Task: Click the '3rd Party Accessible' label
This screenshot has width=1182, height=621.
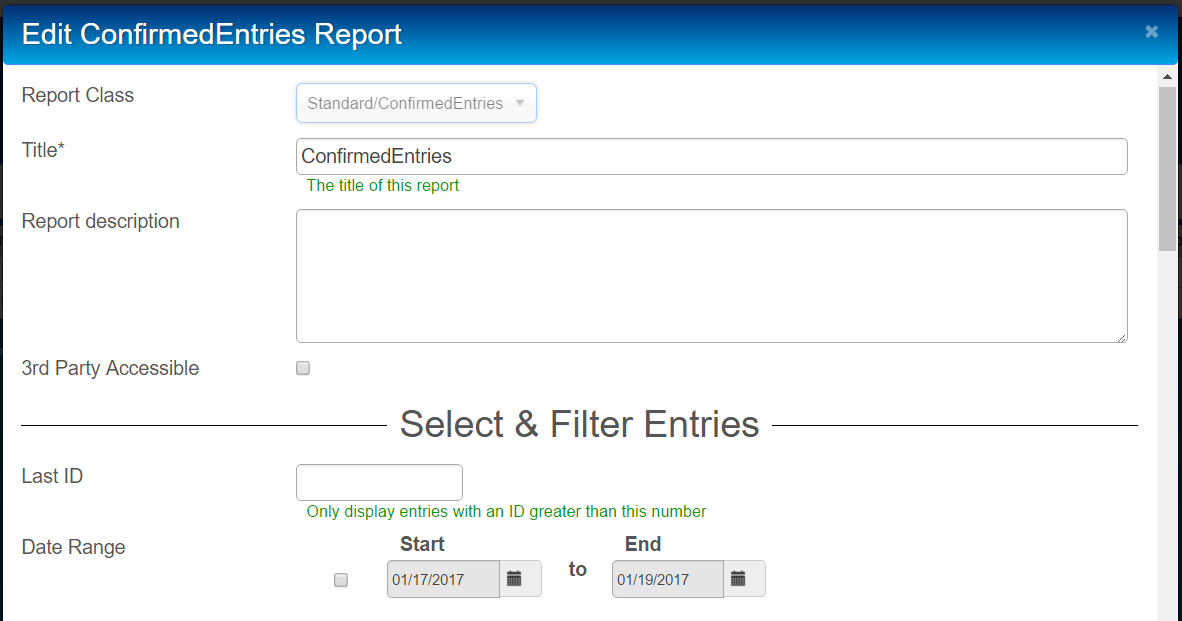Action: pos(110,368)
